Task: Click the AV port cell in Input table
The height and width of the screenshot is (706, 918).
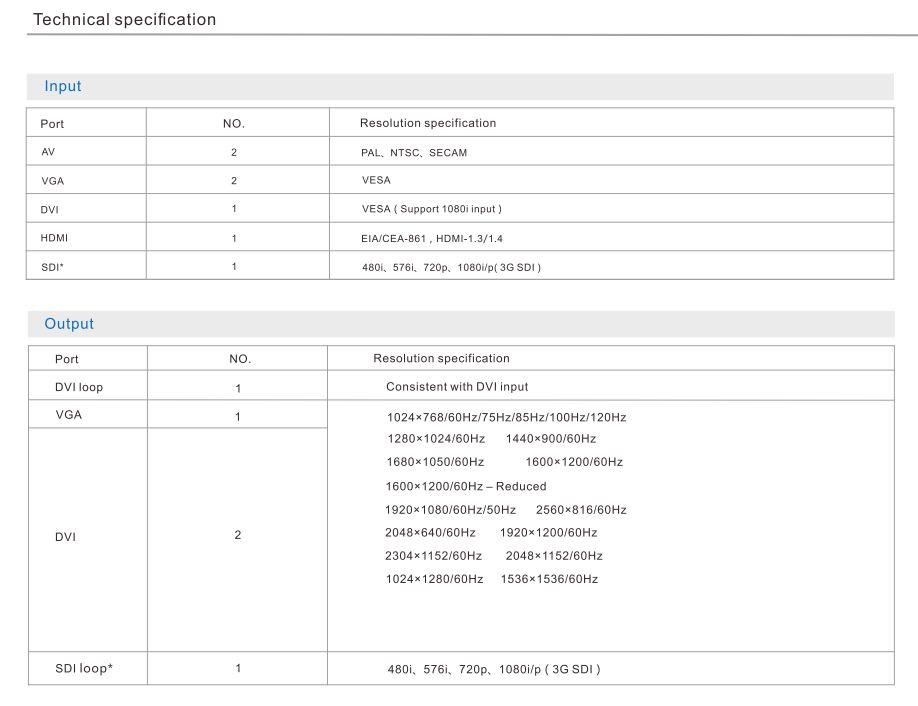Action: click(x=48, y=152)
